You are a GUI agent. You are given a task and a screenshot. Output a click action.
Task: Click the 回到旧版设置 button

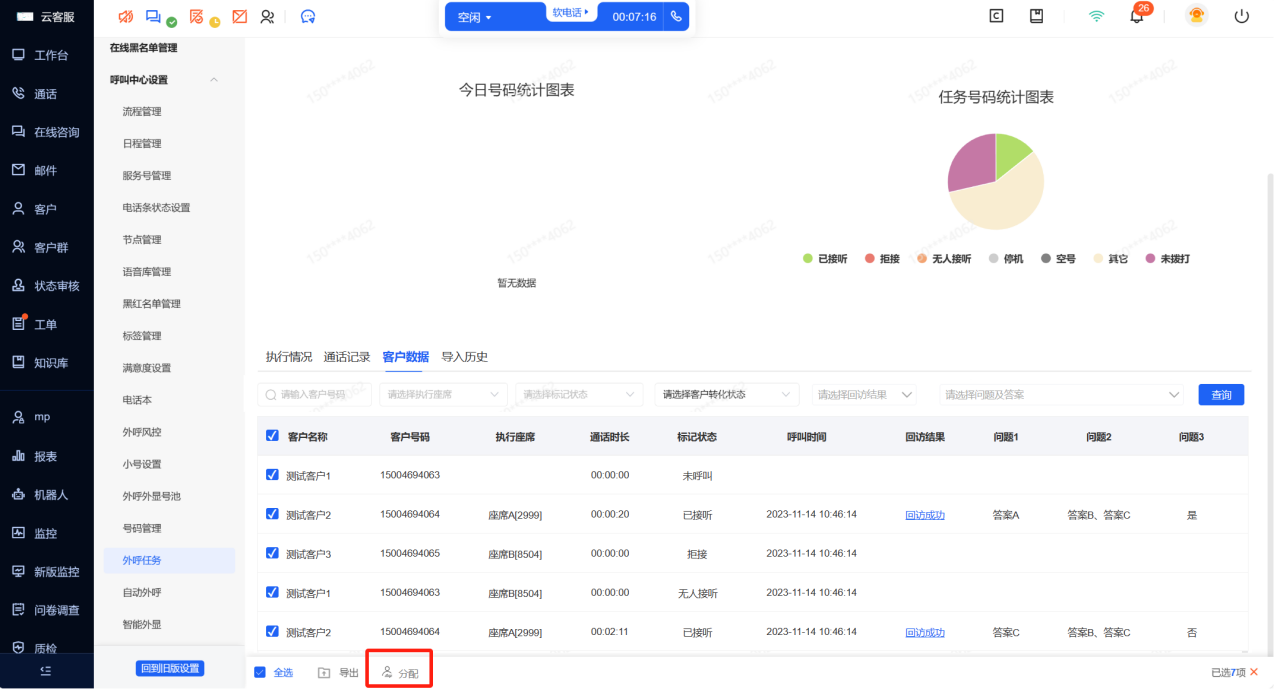170,669
